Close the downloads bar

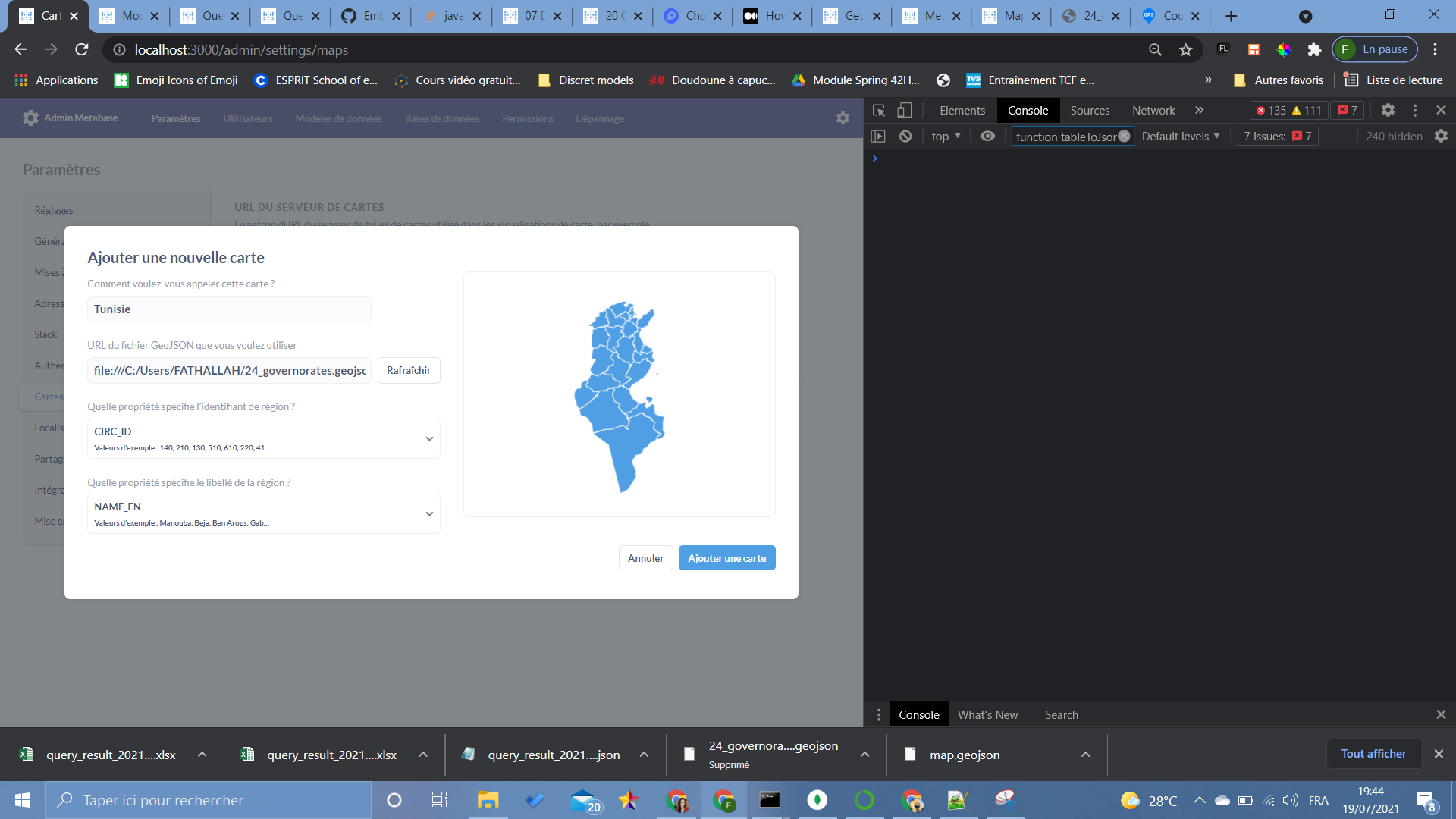(1439, 754)
